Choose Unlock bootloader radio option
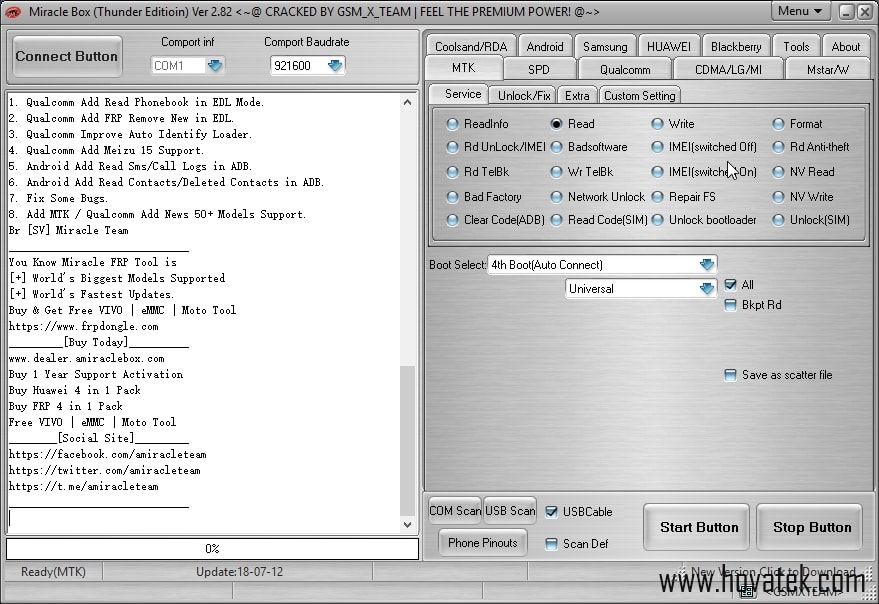879x604 pixels. tap(657, 220)
